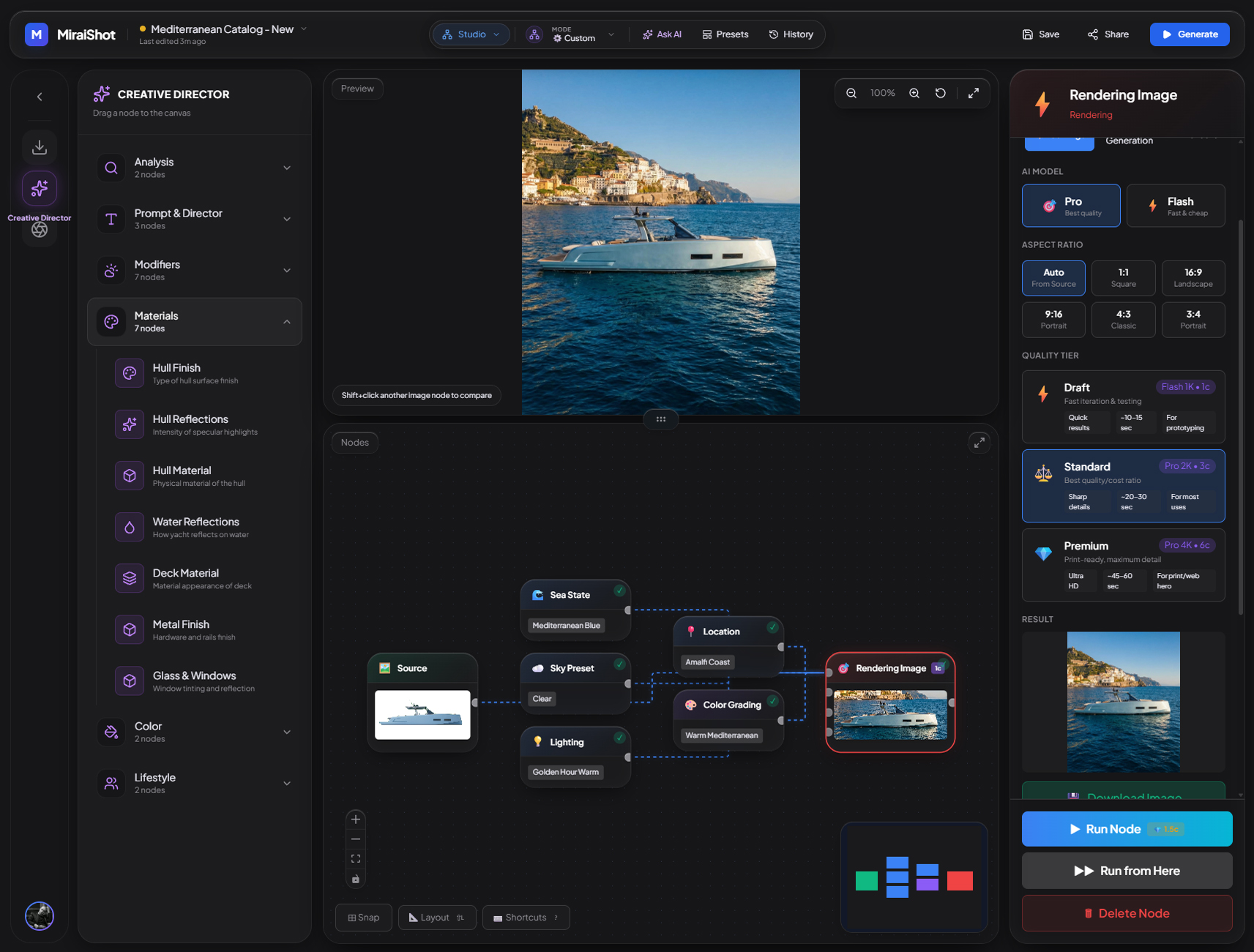Open the Creative Director panel in sidebar

coord(40,189)
